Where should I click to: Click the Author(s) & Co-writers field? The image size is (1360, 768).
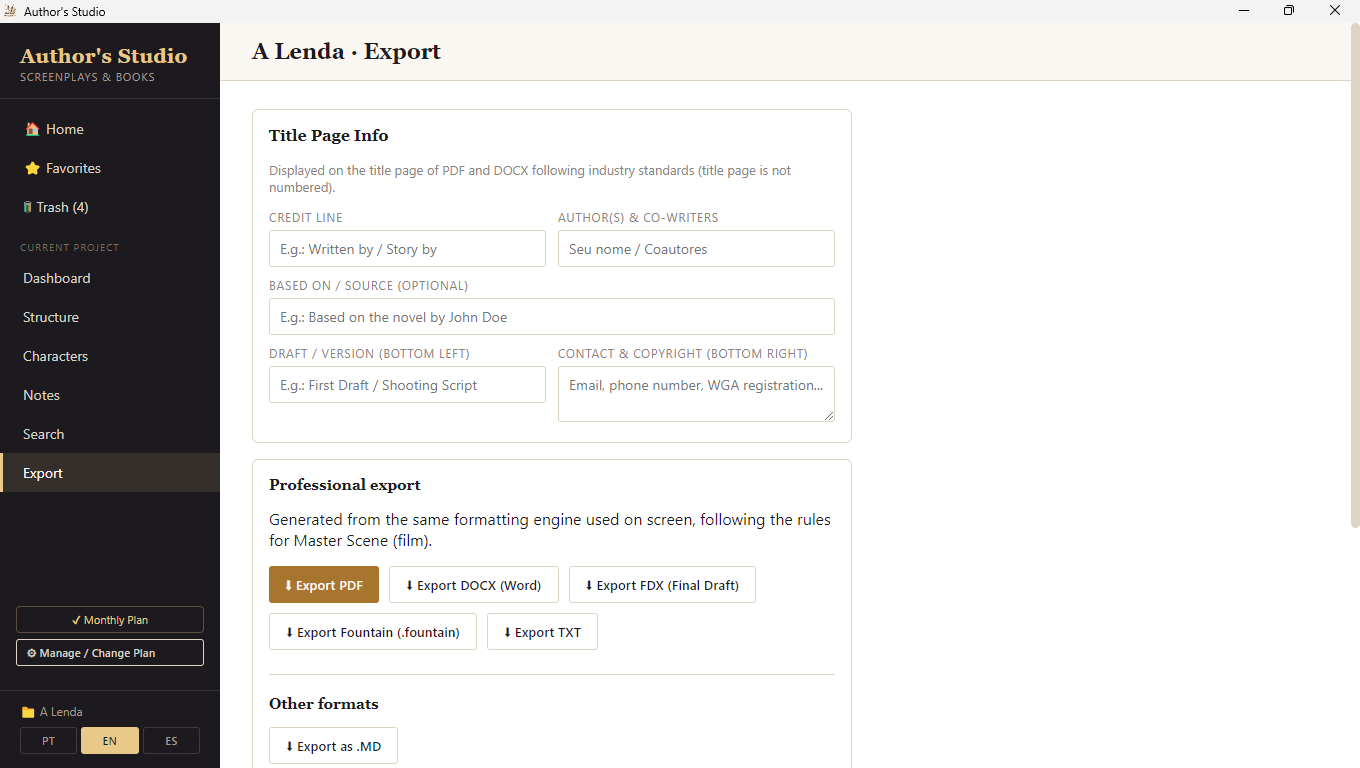pyautogui.click(x=696, y=249)
